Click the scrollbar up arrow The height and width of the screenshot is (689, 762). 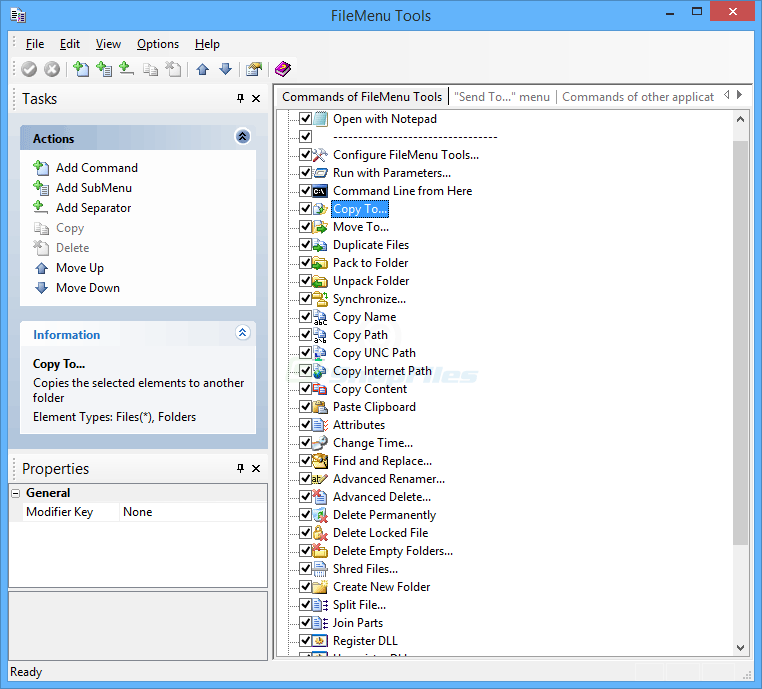[x=740, y=119]
